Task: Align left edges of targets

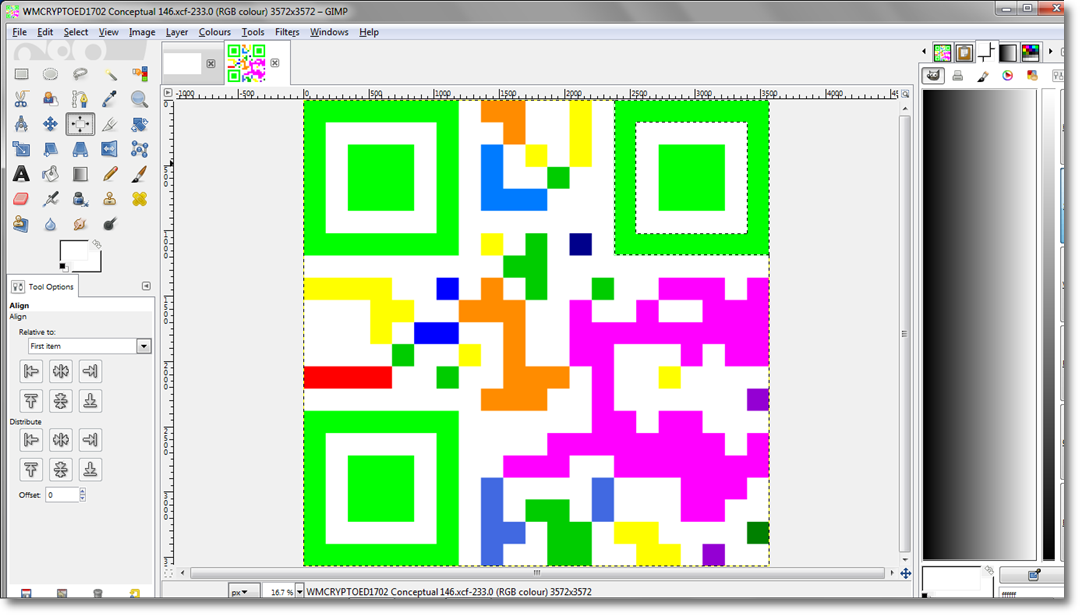Action: click(x=31, y=371)
